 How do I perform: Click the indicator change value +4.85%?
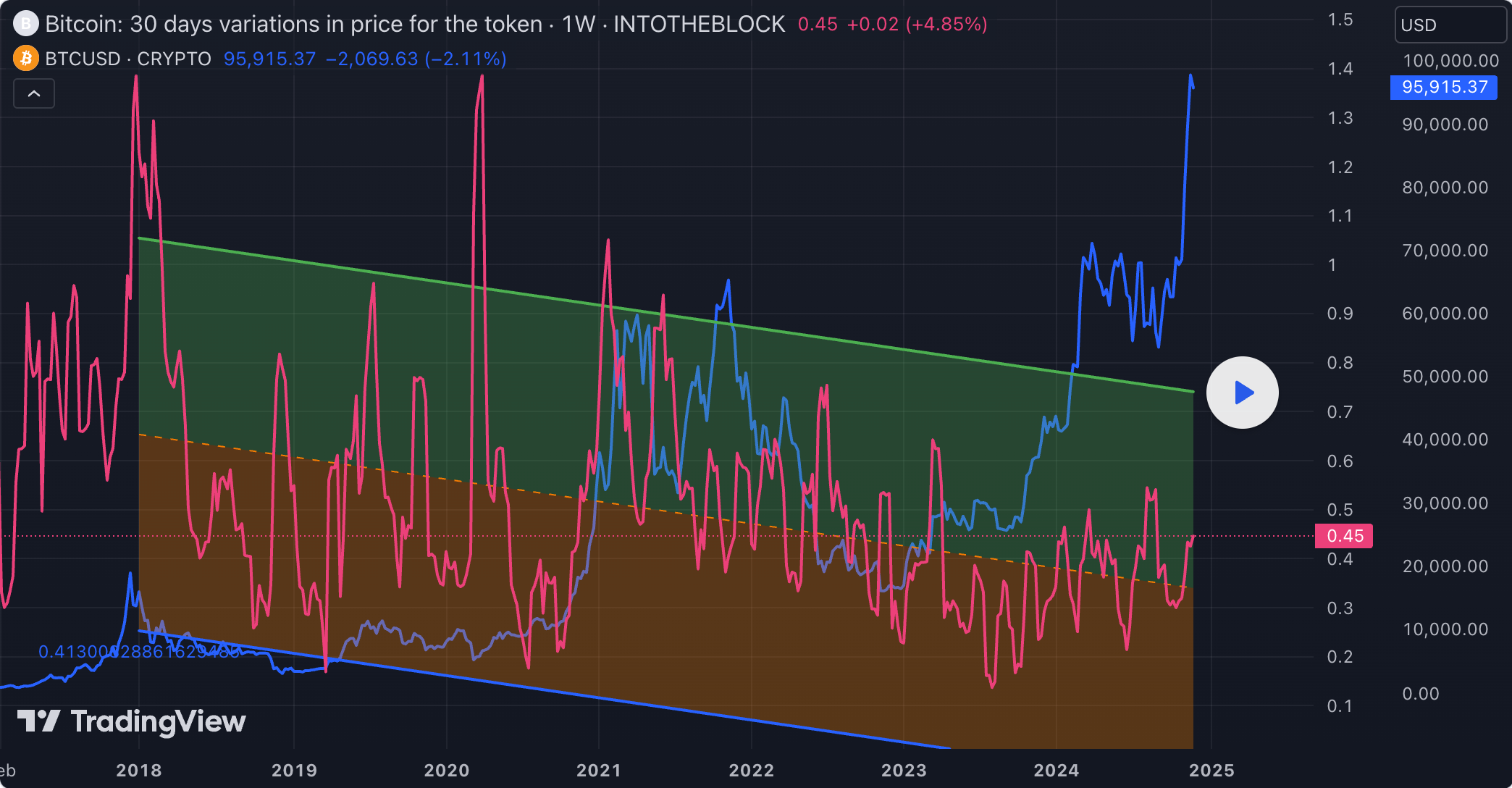coord(949,24)
